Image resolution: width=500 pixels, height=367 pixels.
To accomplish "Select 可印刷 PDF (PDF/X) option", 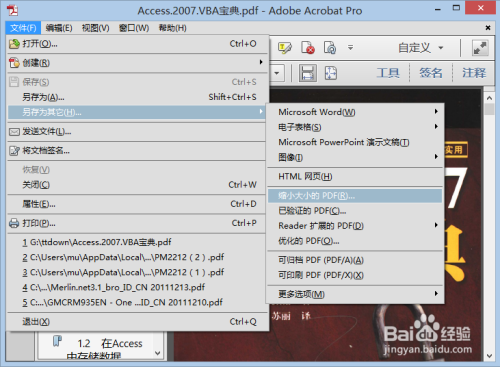I will [355, 275].
